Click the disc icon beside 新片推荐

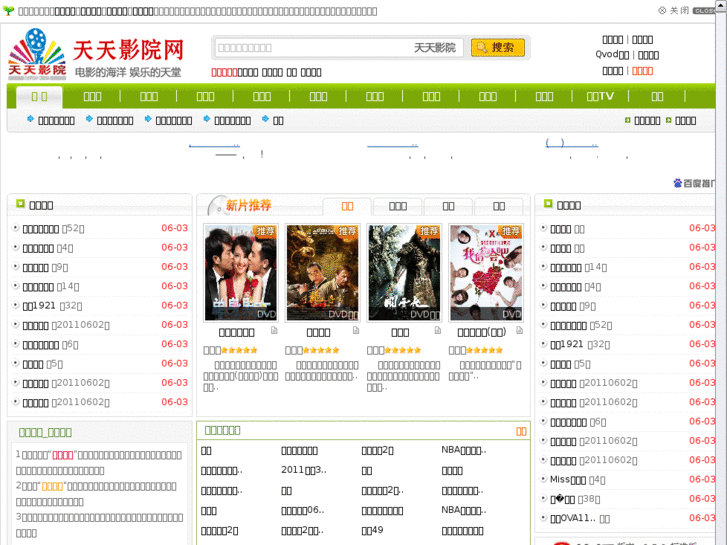(215, 205)
